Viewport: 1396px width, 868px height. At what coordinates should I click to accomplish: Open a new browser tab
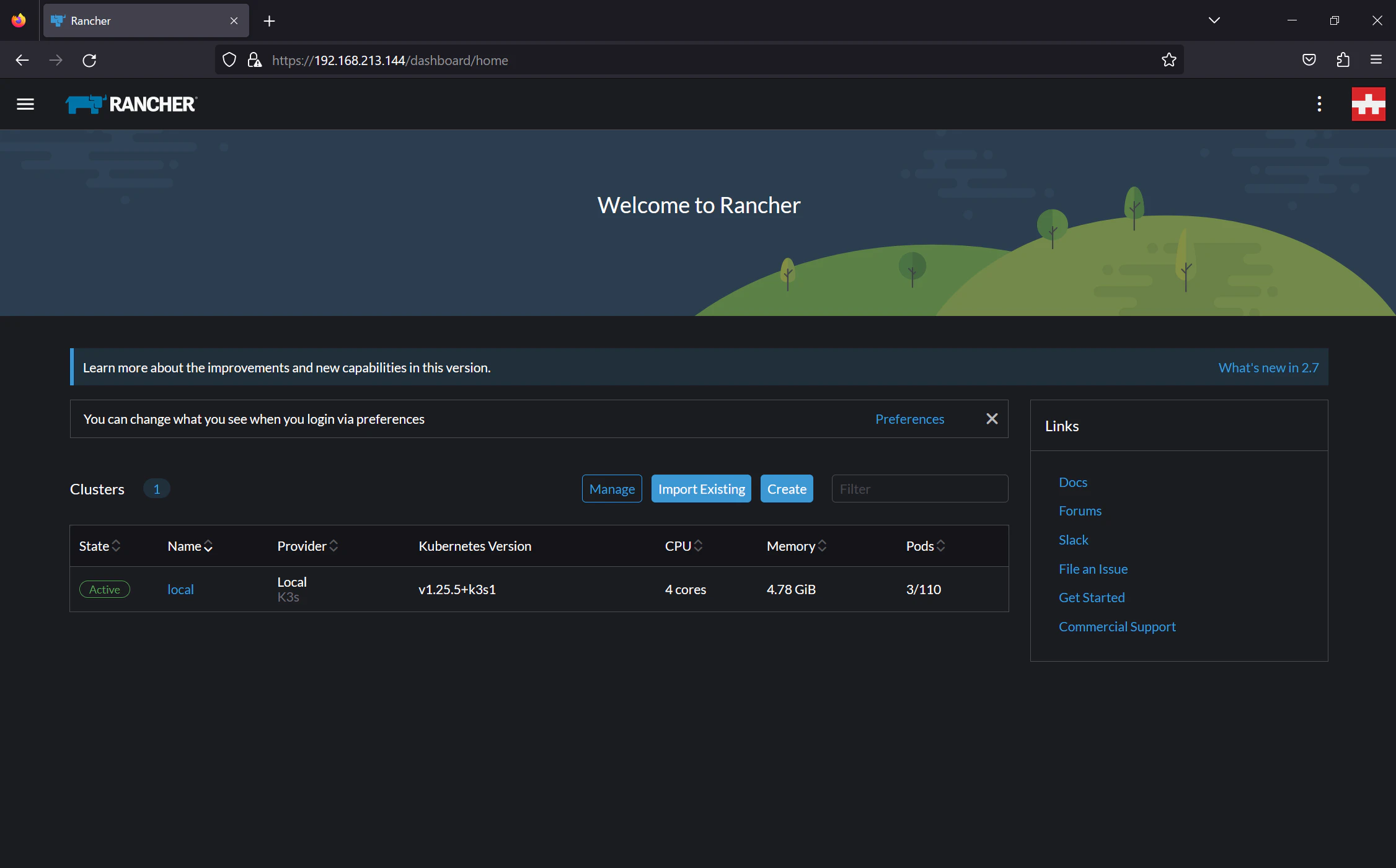(269, 21)
